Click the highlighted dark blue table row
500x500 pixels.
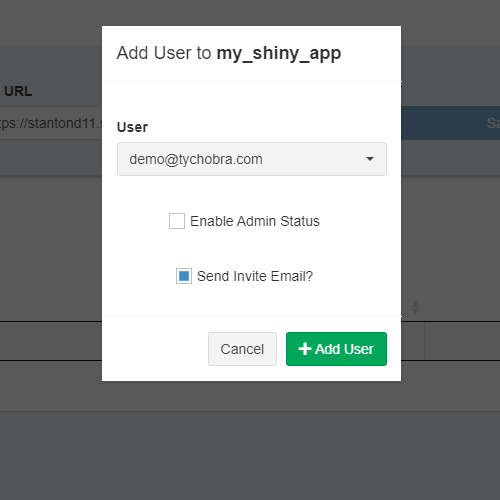[450, 123]
